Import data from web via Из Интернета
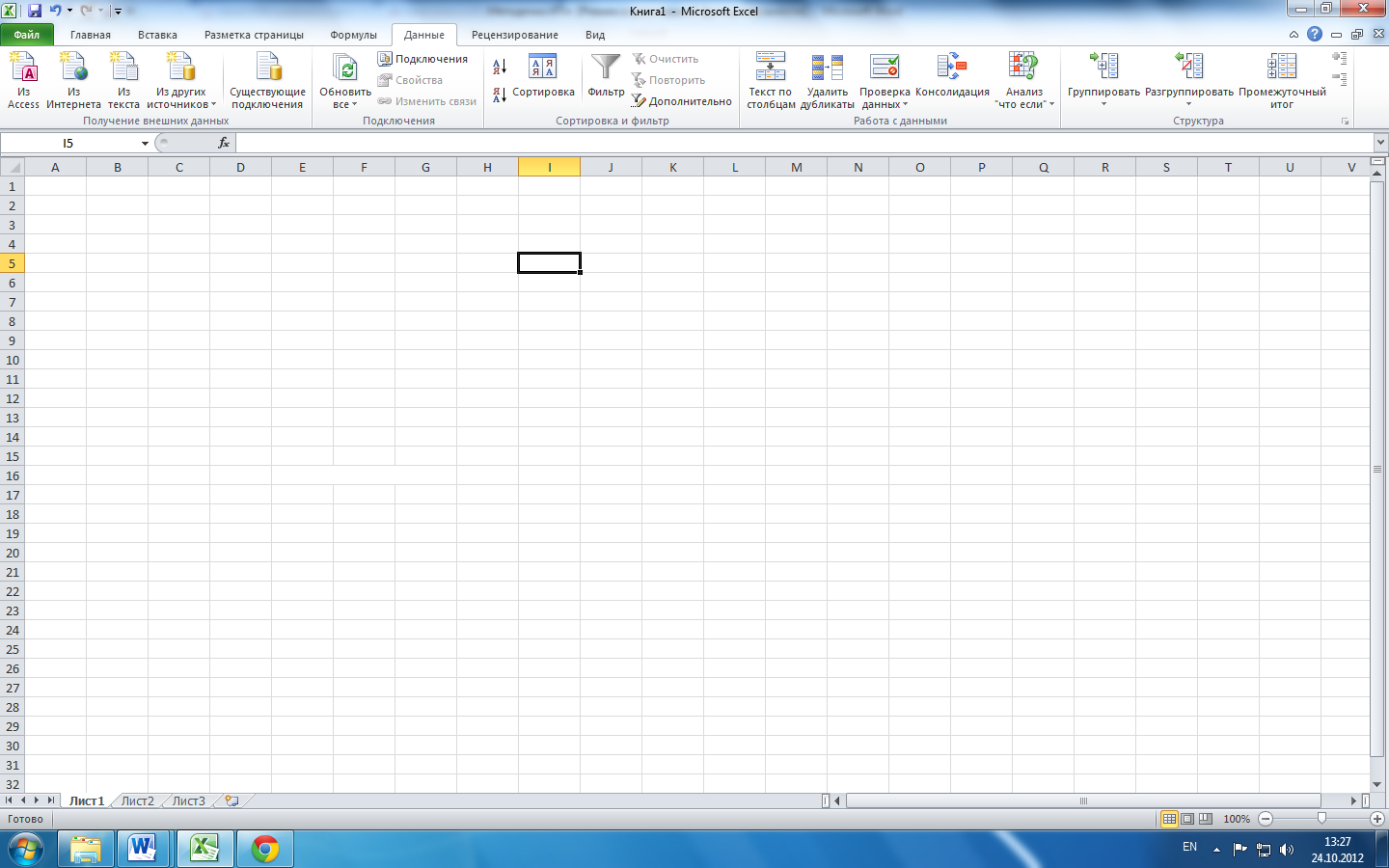 pyautogui.click(x=73, y=80)
